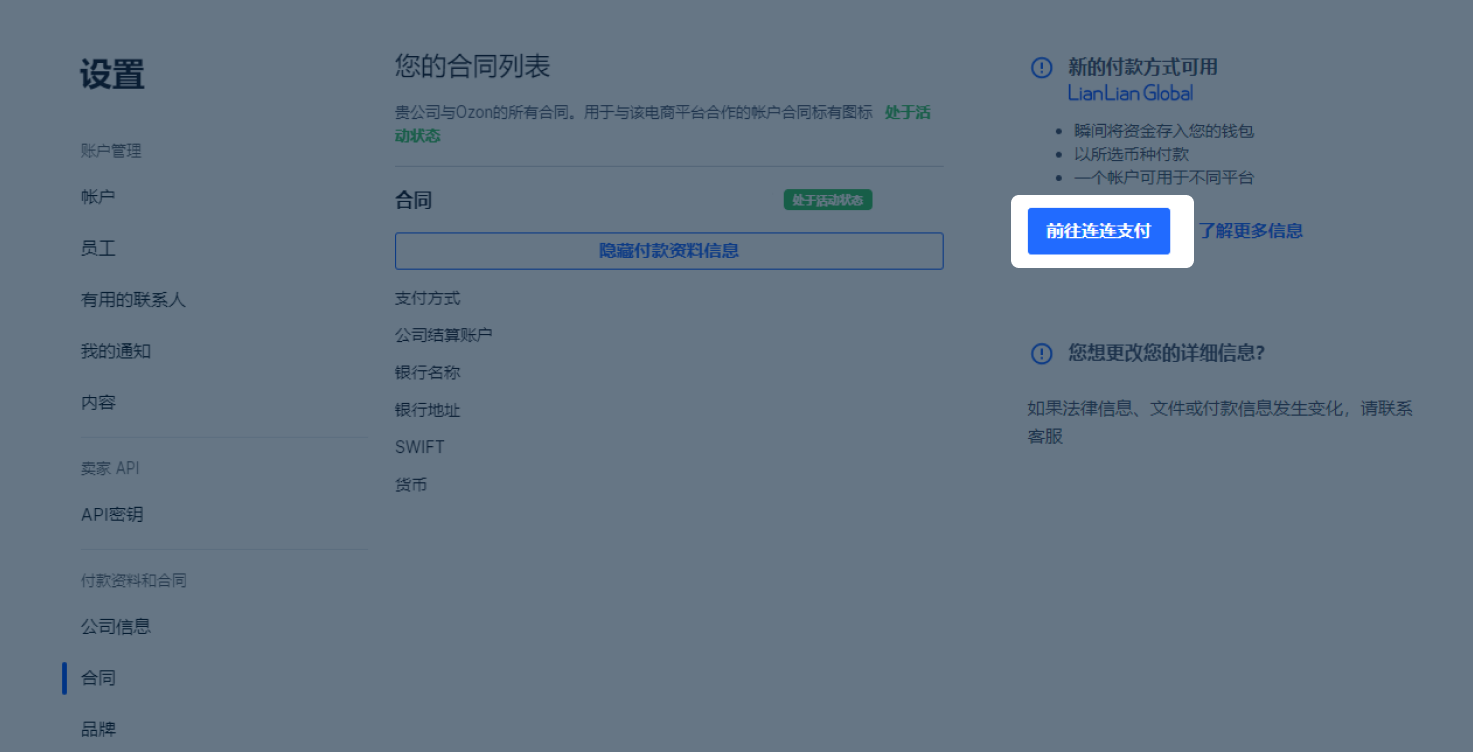Open API密钥 settings page
The height and width of the screenshot is (752, 1473).
(112, 514)
